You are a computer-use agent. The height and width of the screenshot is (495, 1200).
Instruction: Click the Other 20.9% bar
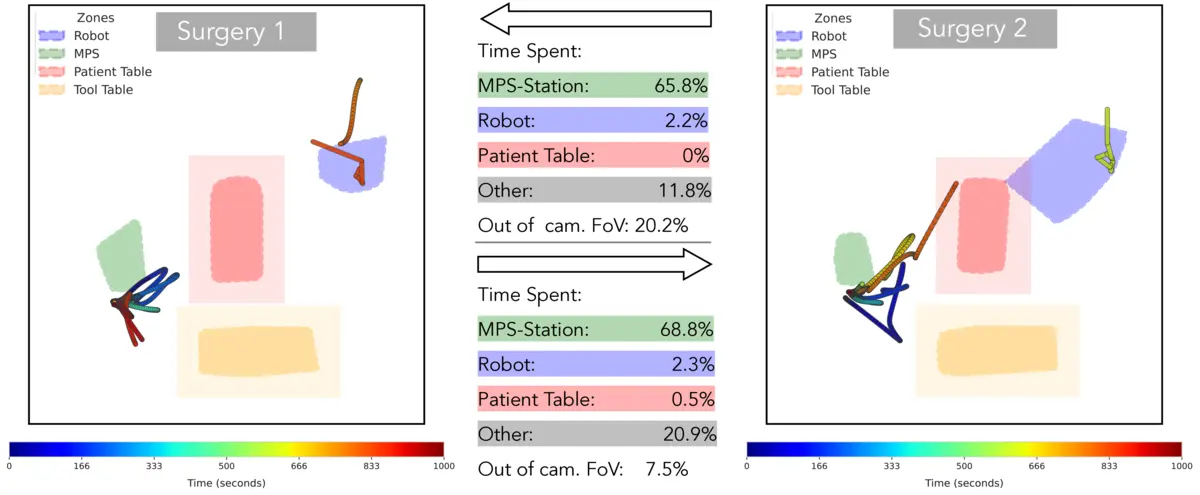(x=596, y=434)
